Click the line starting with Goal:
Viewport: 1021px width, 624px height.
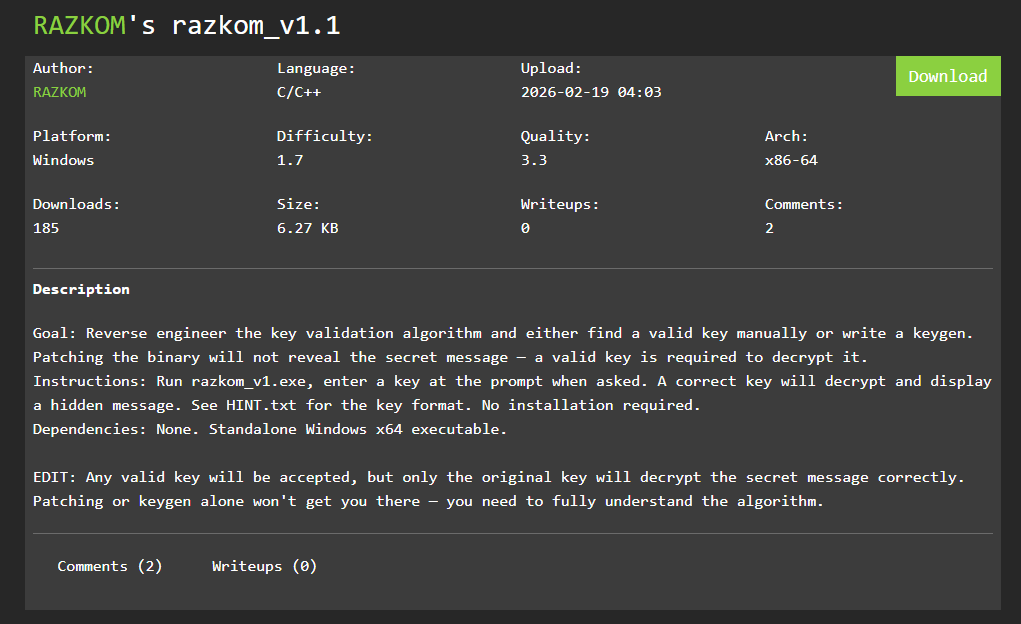click(x=503, y=333)
